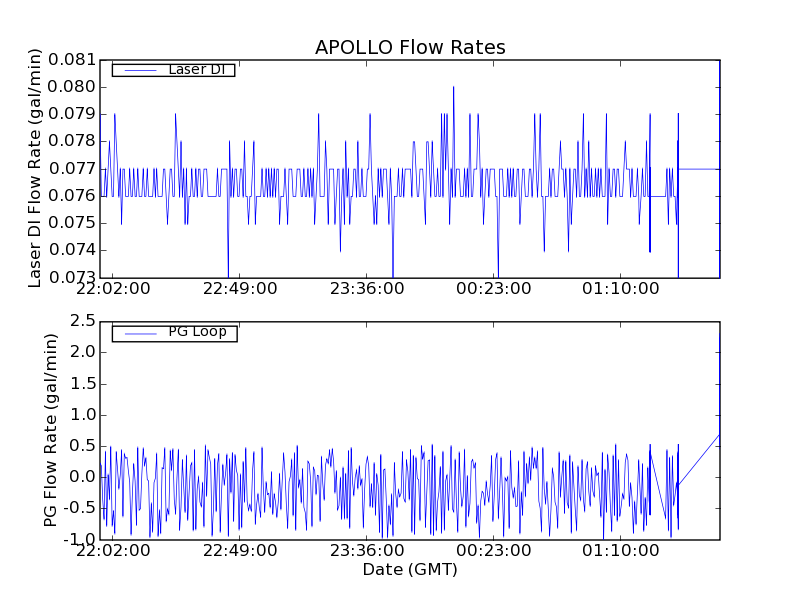800x600 pixels.
Task: Click the 0.077 y-axis tick label
Action: tap(72, 168)
